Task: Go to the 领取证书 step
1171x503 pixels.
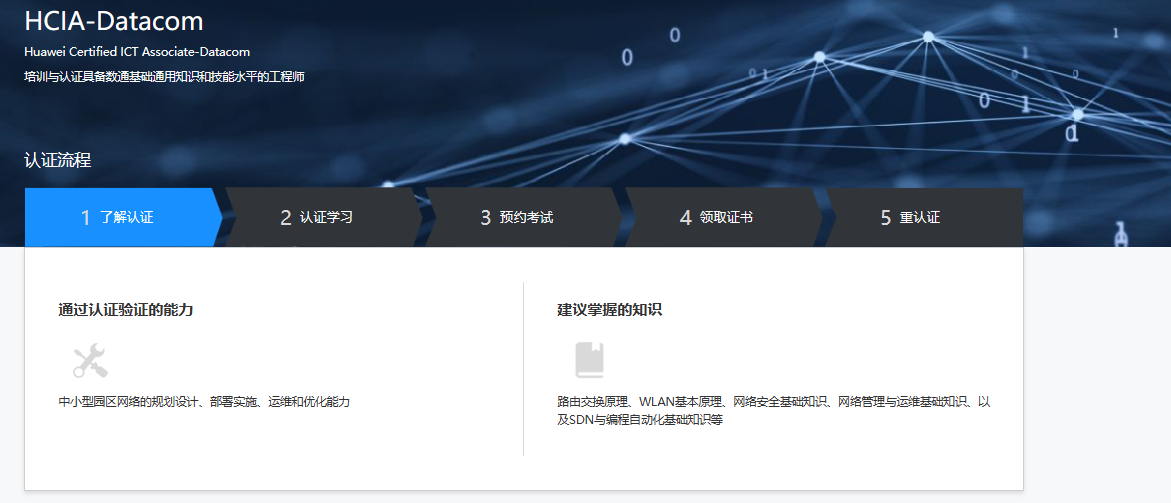Action: (x=723, y=217)
